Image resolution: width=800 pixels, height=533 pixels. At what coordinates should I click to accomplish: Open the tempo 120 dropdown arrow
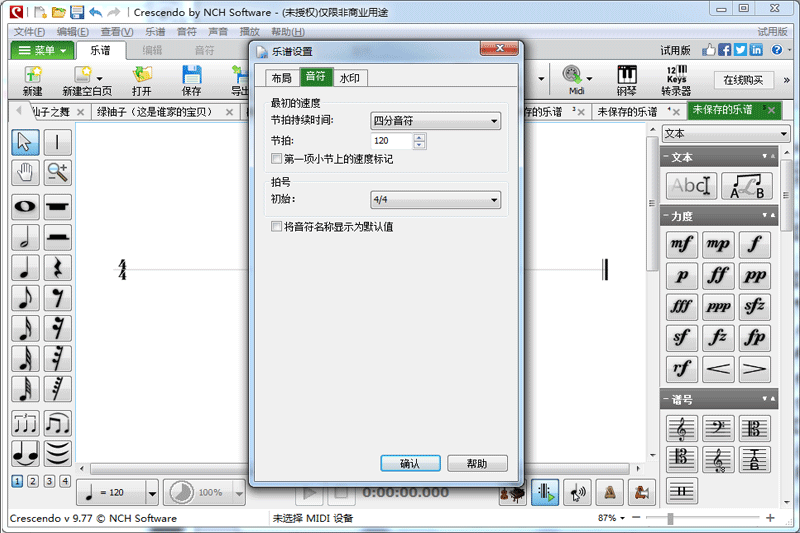pyautogui.click(x=152, y=493)
